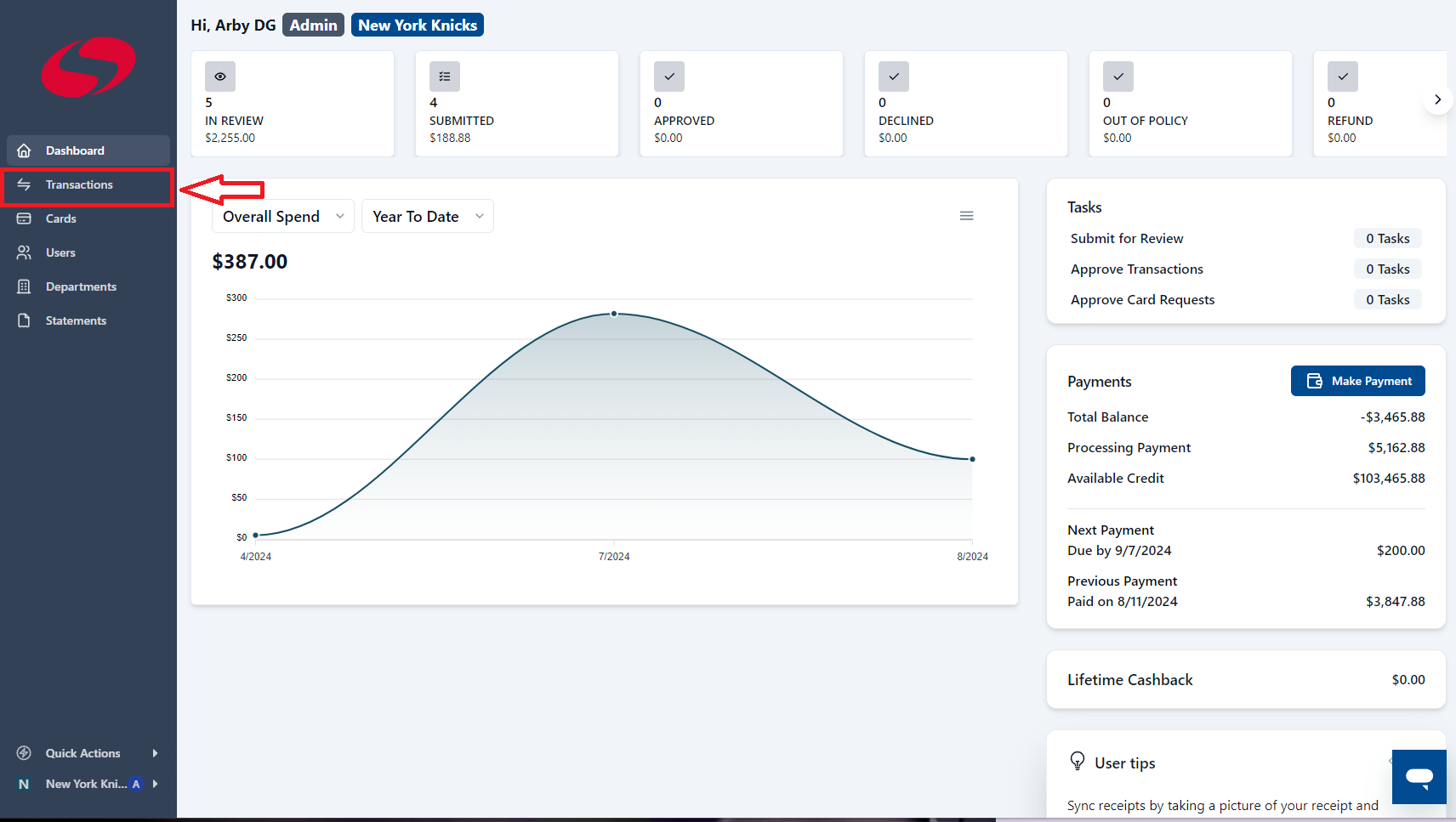Click the Lifetime Cashback $0.00 value

1408,680
